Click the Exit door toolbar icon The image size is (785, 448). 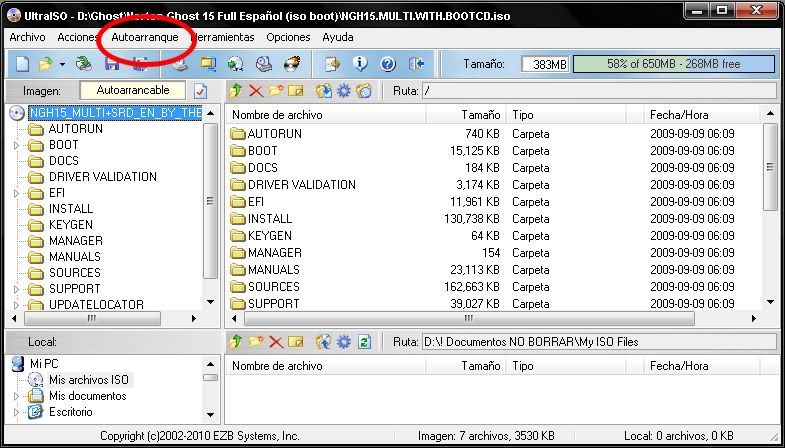click(416, 64)
